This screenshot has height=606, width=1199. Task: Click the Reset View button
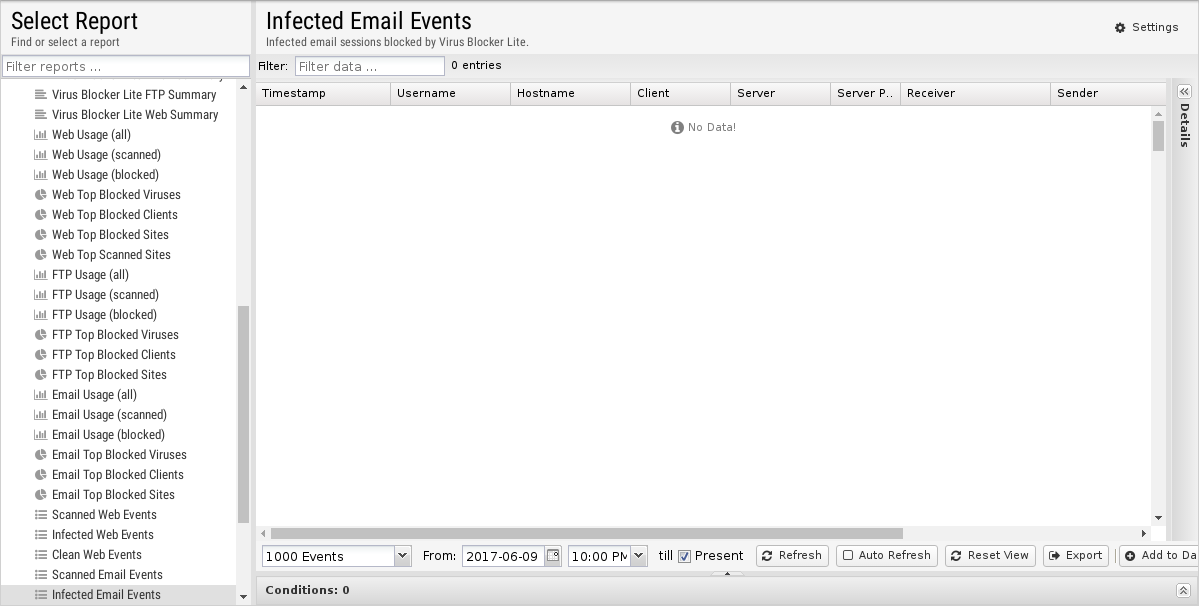tap(990, 556)
